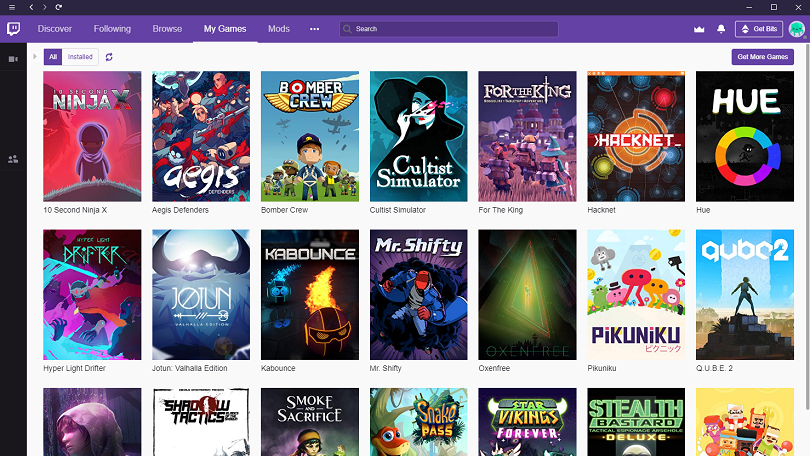Switch to the Discover tab
The image size is (810, 456).
[x=54, y=29]
